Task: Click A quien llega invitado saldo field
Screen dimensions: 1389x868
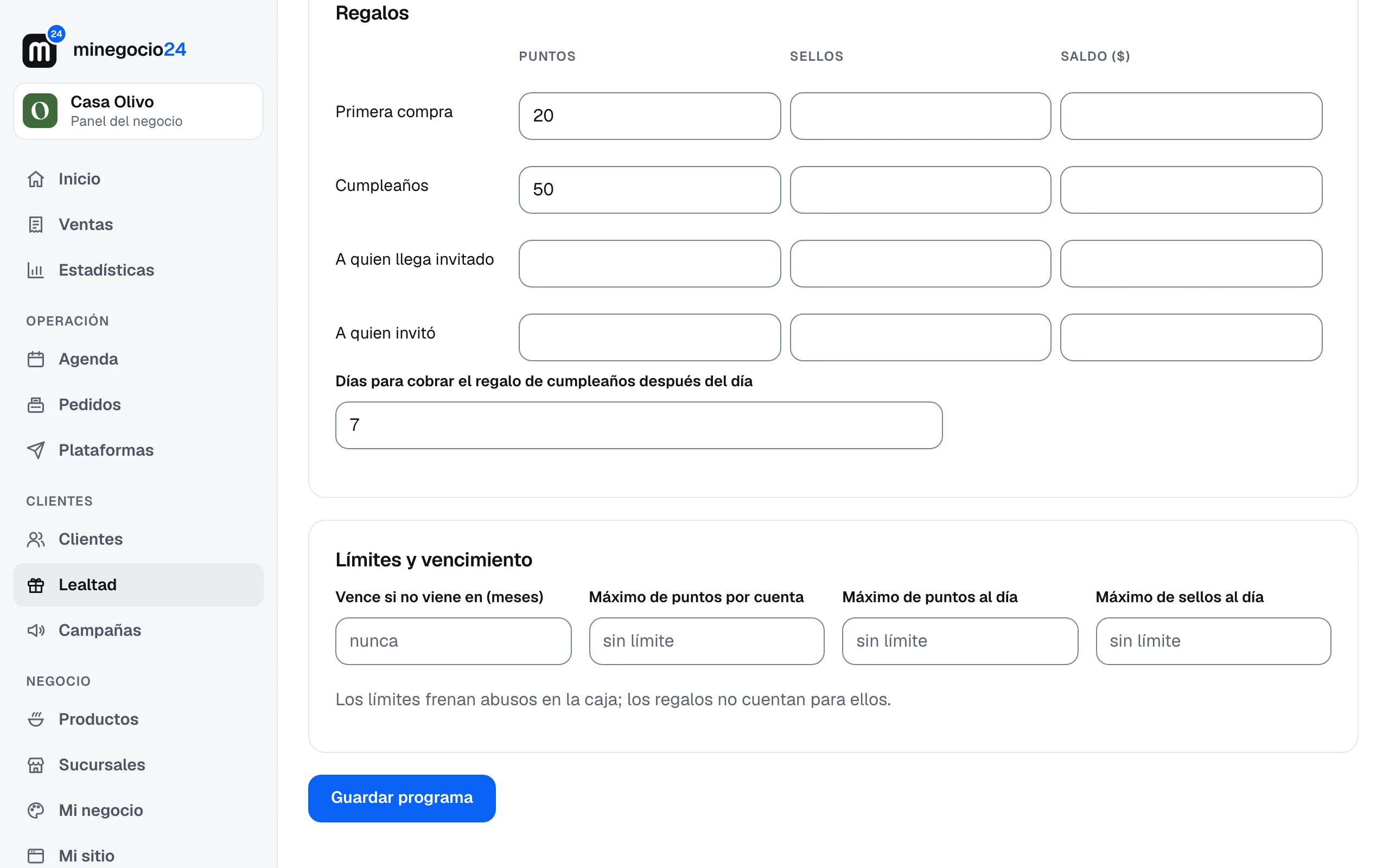Action: coord(1192,264)
